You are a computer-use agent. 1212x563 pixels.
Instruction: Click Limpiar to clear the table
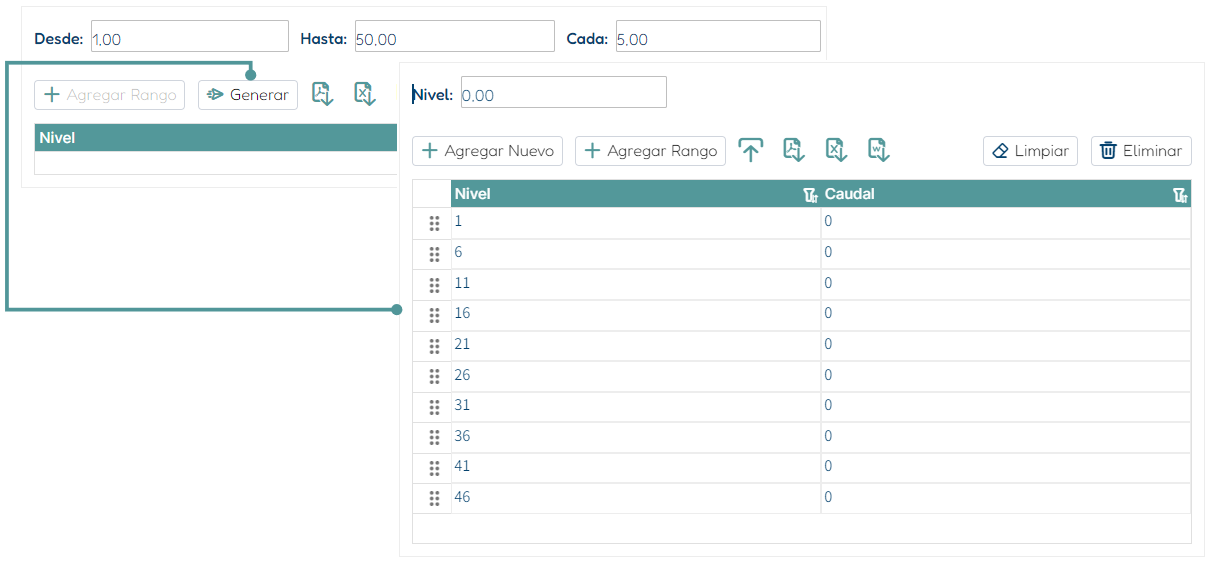click(x=1030, y=151)
